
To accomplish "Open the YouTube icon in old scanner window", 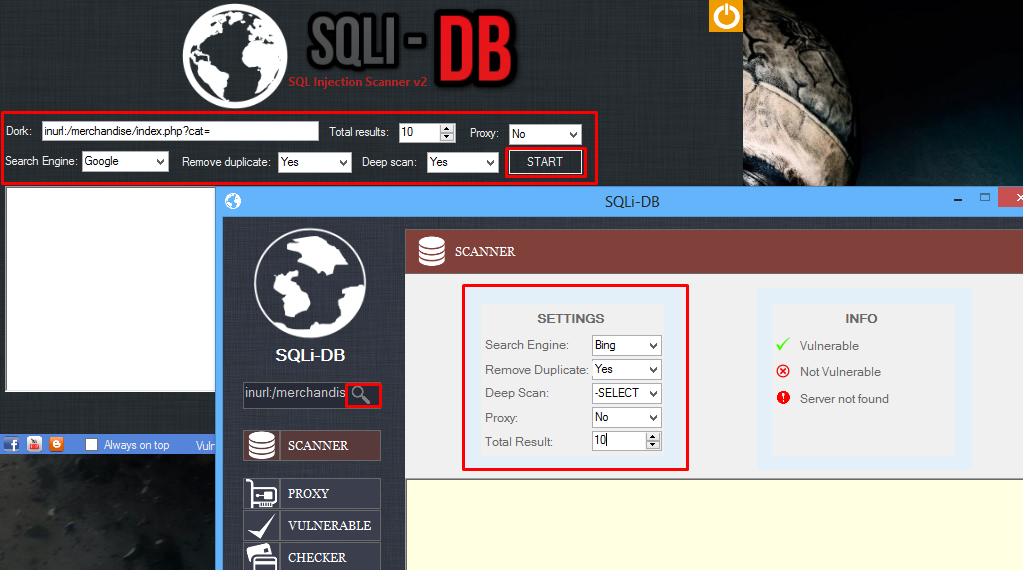I will 34,444.
